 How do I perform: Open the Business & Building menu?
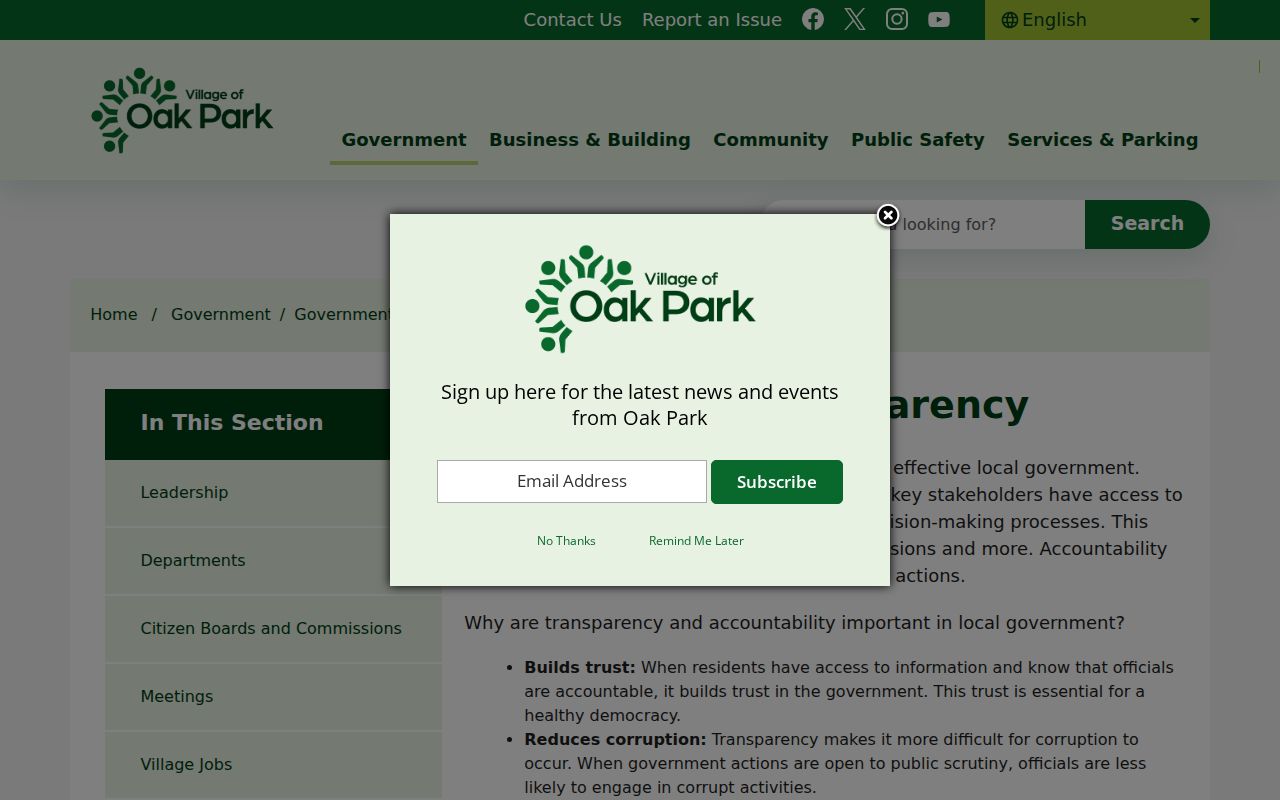(x=590, y=140)
